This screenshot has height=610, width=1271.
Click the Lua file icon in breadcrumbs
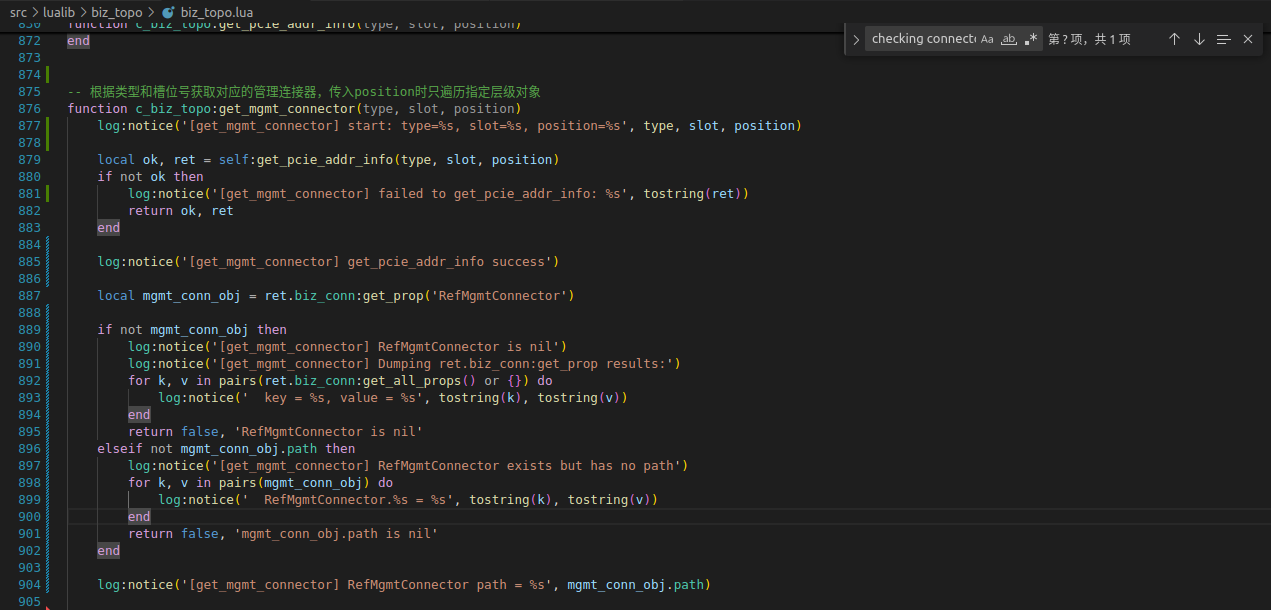pyautogui.click(x=168, y=12)
